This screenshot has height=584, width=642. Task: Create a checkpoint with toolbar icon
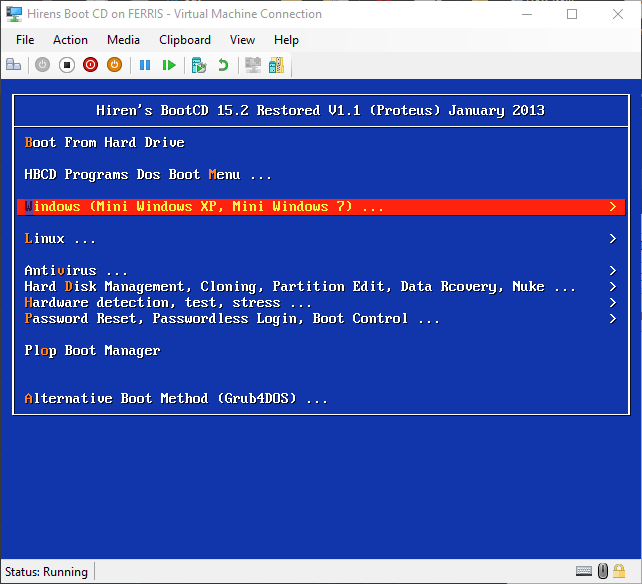199,65
